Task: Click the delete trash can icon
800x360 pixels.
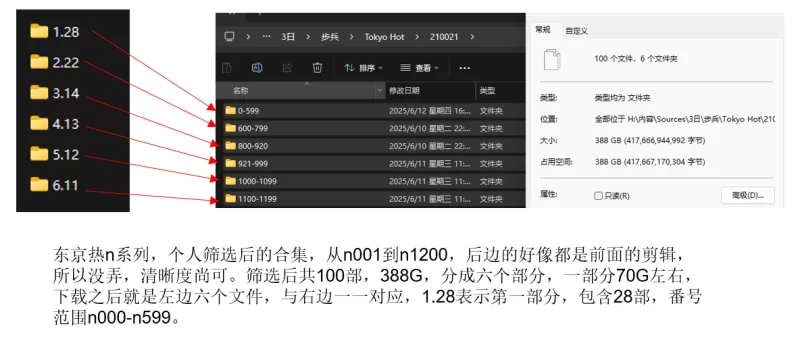Action: tap(317, 68)
